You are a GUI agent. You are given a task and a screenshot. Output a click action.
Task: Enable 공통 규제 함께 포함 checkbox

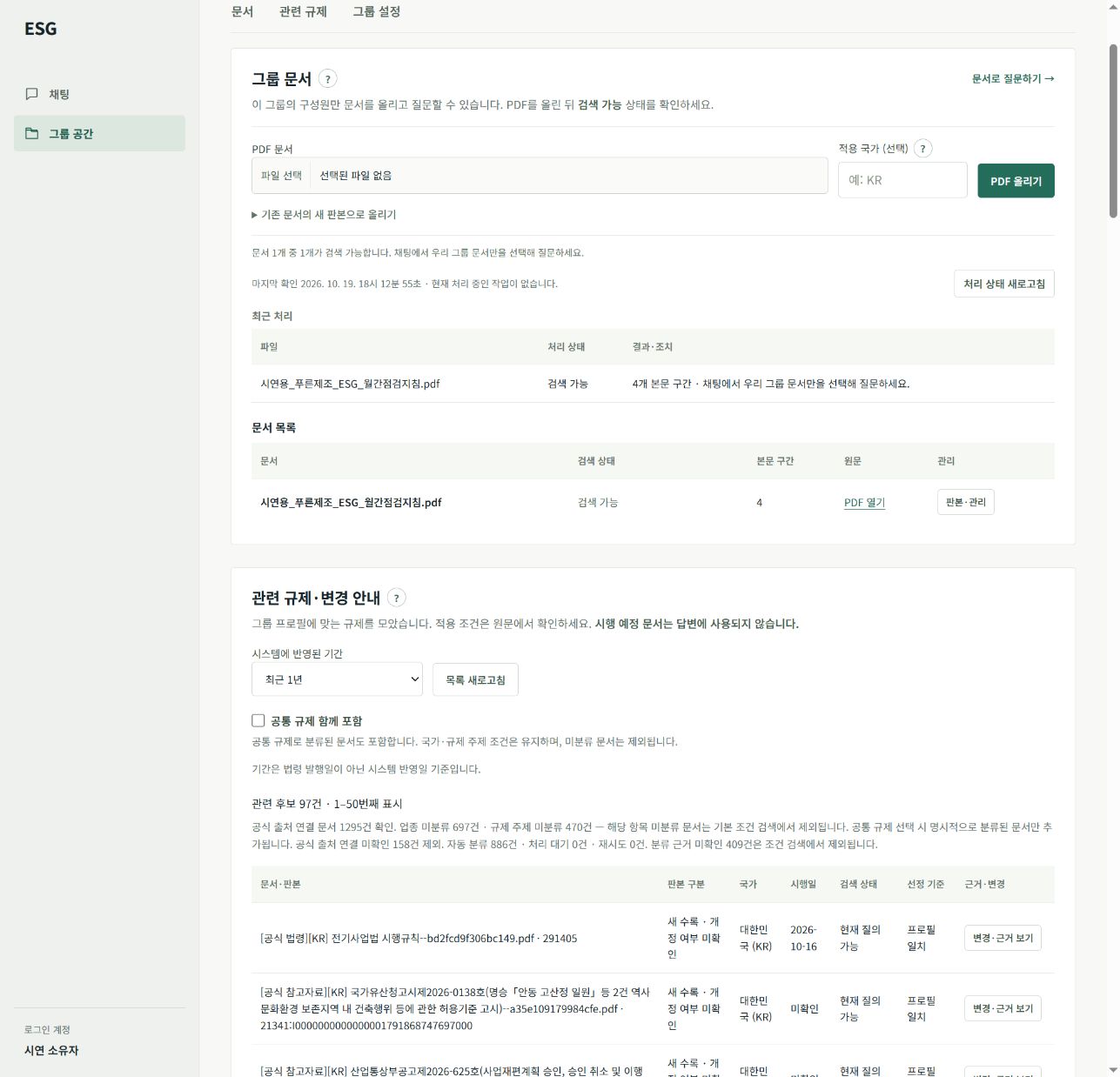pyautogui.click(x=258, y=720)
